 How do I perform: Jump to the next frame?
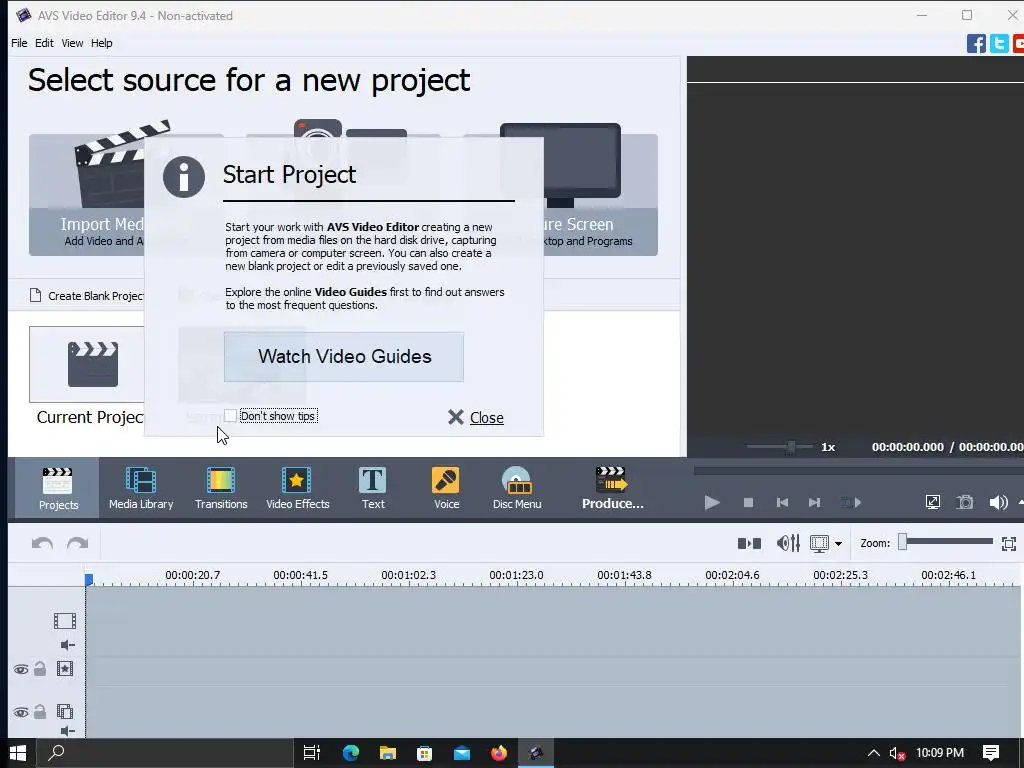(814, 502)
